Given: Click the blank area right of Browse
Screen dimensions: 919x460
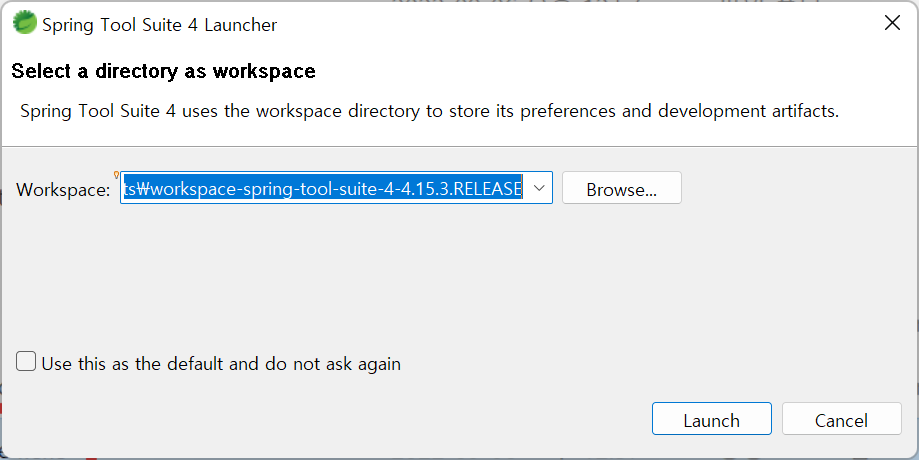Looking at the screenshot, I should pyautogui.click(x=797, y=188).
